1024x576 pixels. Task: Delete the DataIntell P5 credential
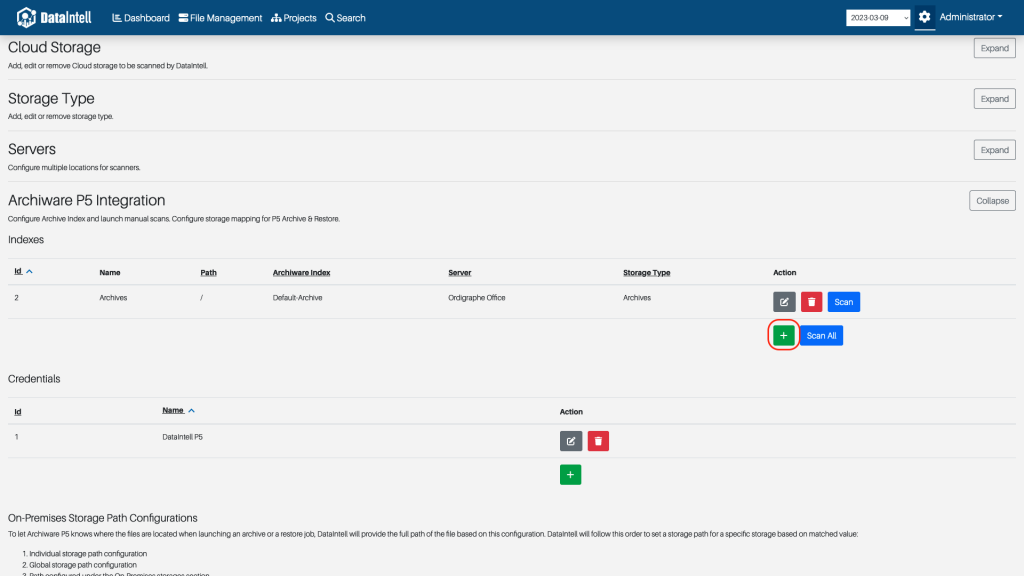(x=598, y=441)
